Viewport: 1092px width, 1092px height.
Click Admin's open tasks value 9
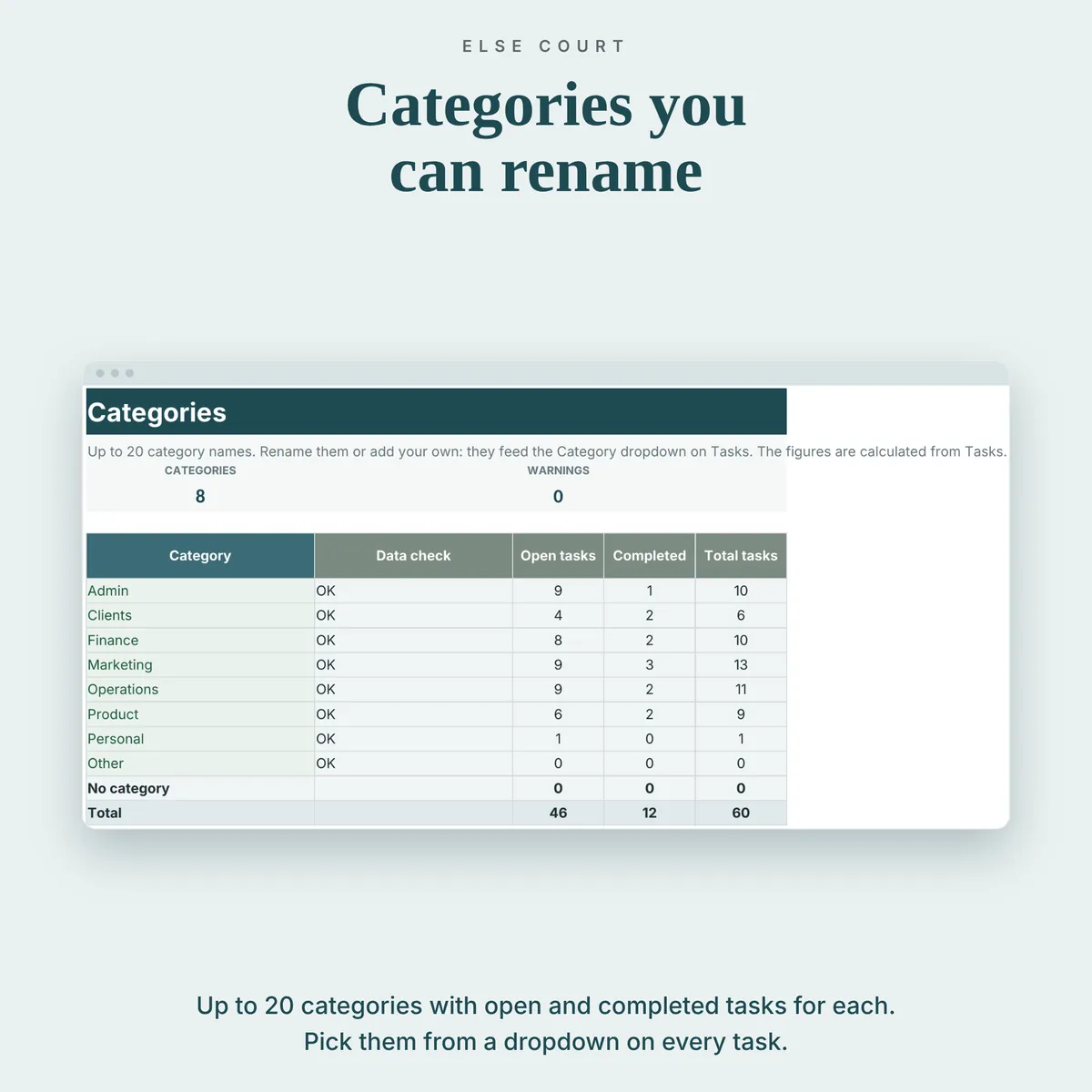558,591
